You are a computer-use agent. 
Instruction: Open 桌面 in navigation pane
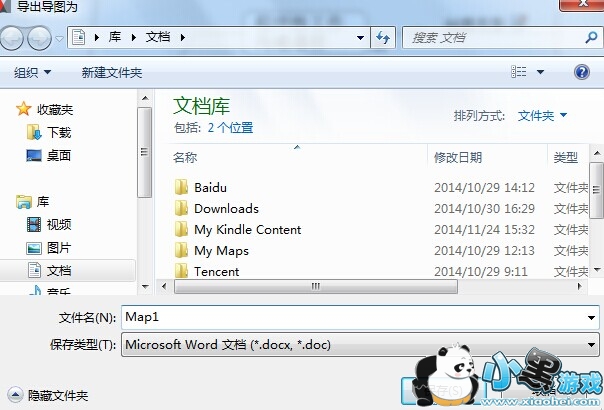pyautogui.click(x=59, y=156)
